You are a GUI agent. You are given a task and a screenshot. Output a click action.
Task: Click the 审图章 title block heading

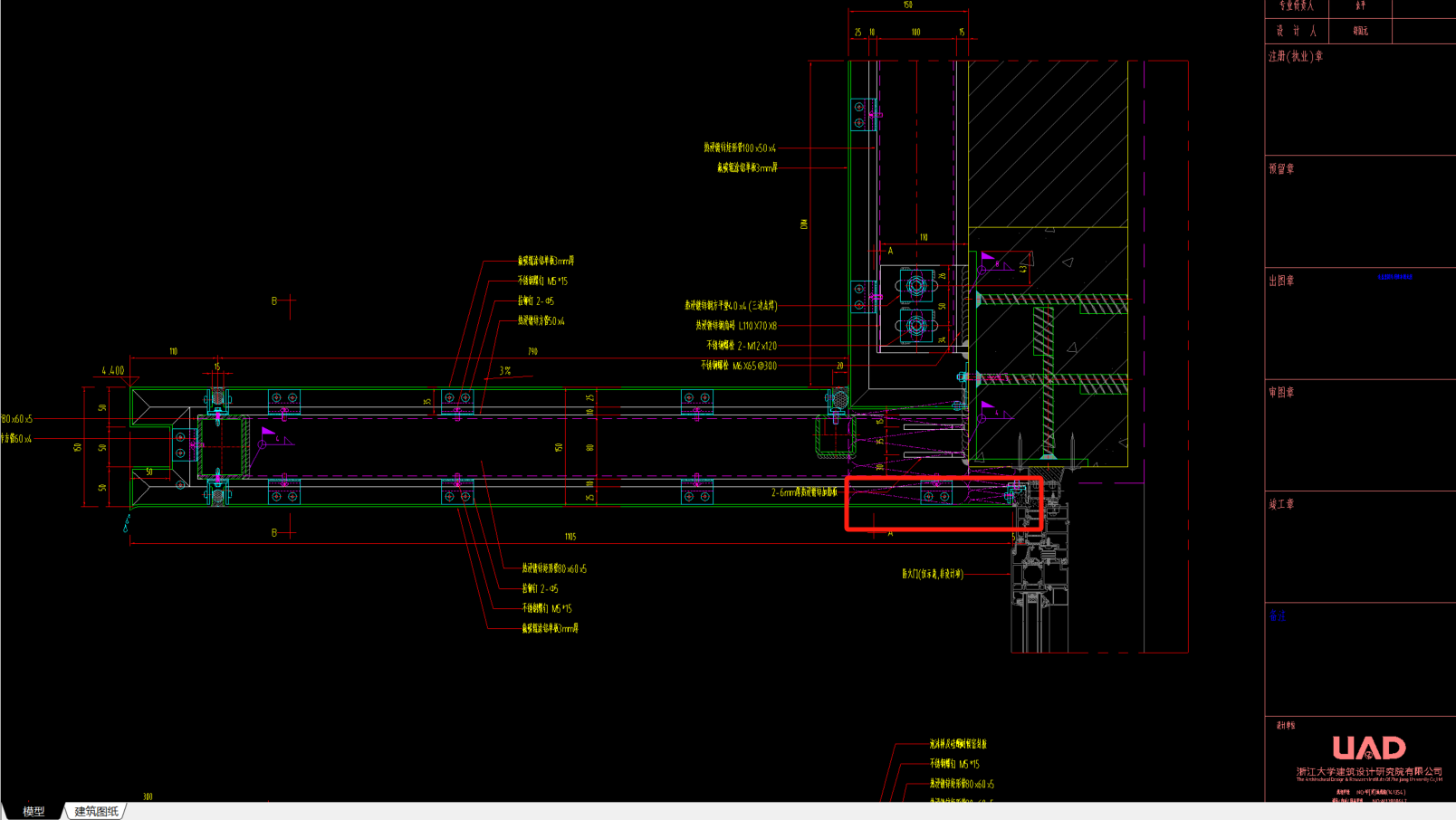pos(1281,393)
